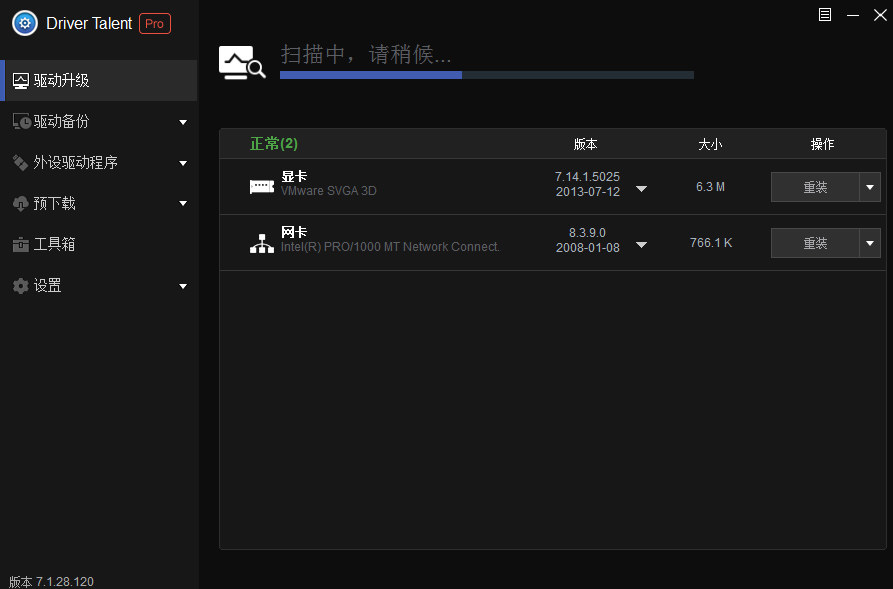Click the 2013-07-12 driver date

(588, 191)
